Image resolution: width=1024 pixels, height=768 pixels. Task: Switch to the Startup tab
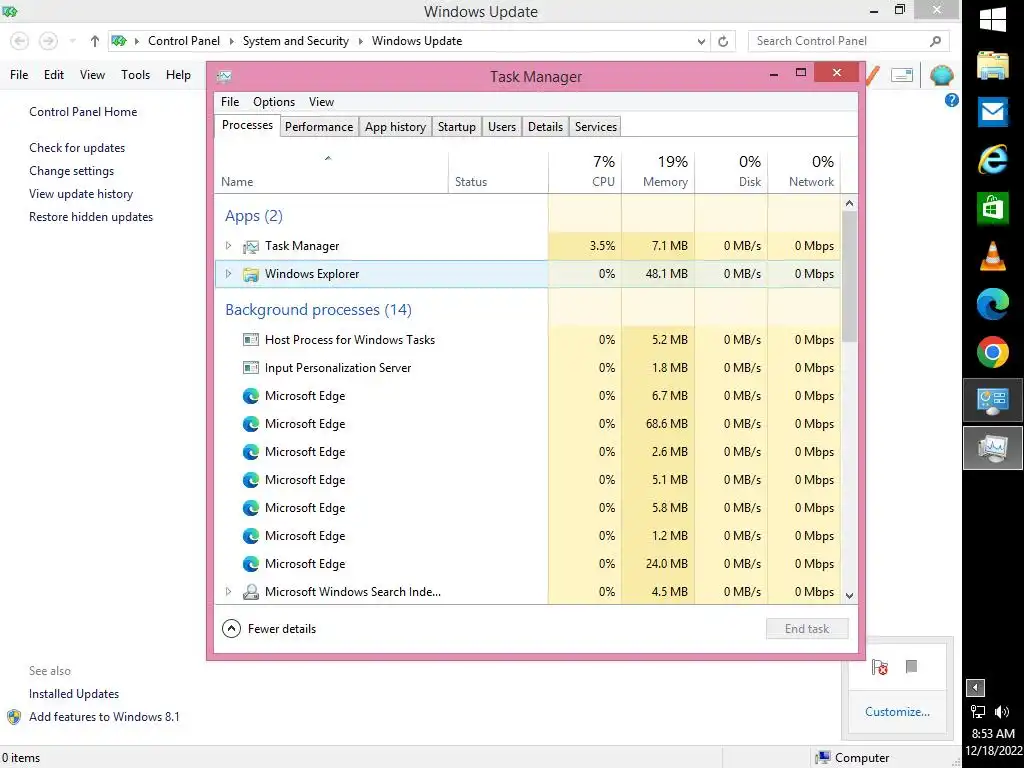point(456,127)
